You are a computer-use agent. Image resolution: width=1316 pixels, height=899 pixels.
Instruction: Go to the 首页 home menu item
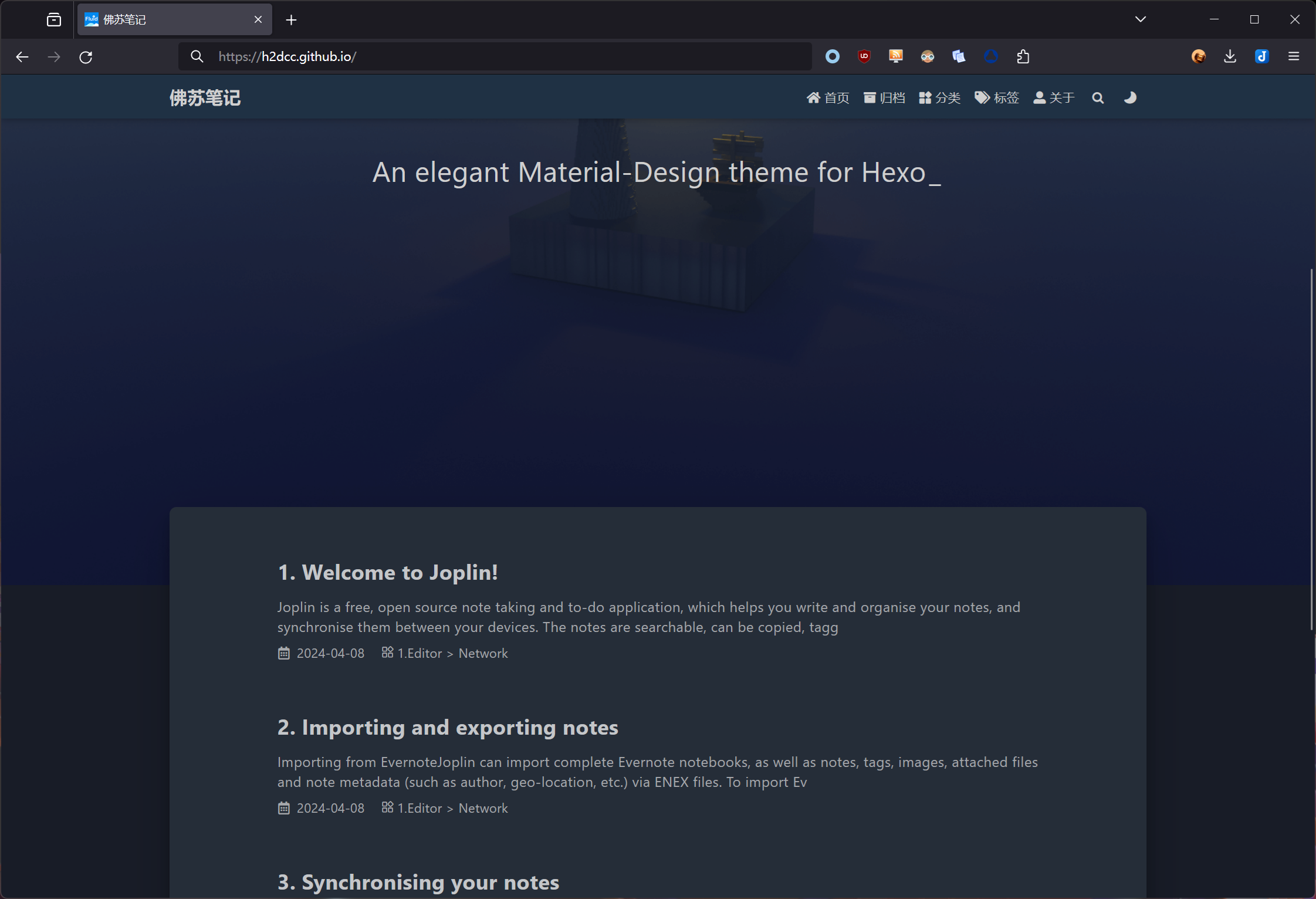[828, 98]
